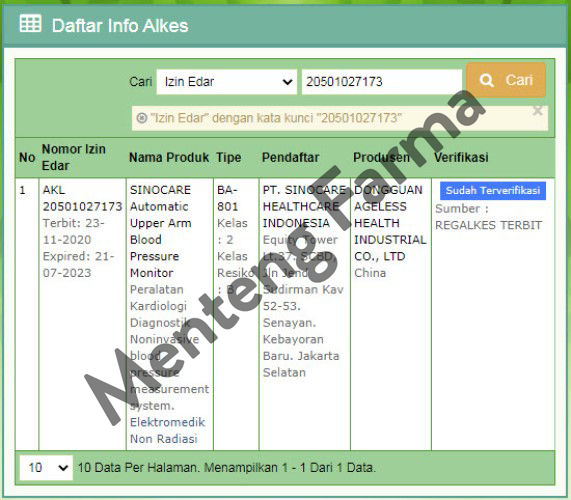Open the Izin Edar search type dropdown
This screenshot has height=500, width=571.
(x=227, y=82)
